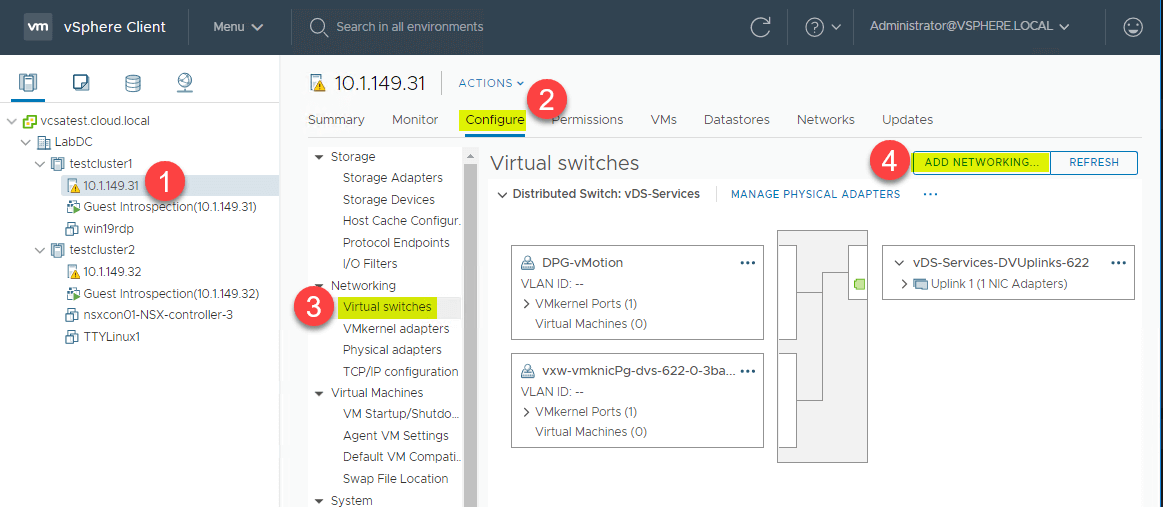Collapse the testcluster1 tree node

[41, 164]
